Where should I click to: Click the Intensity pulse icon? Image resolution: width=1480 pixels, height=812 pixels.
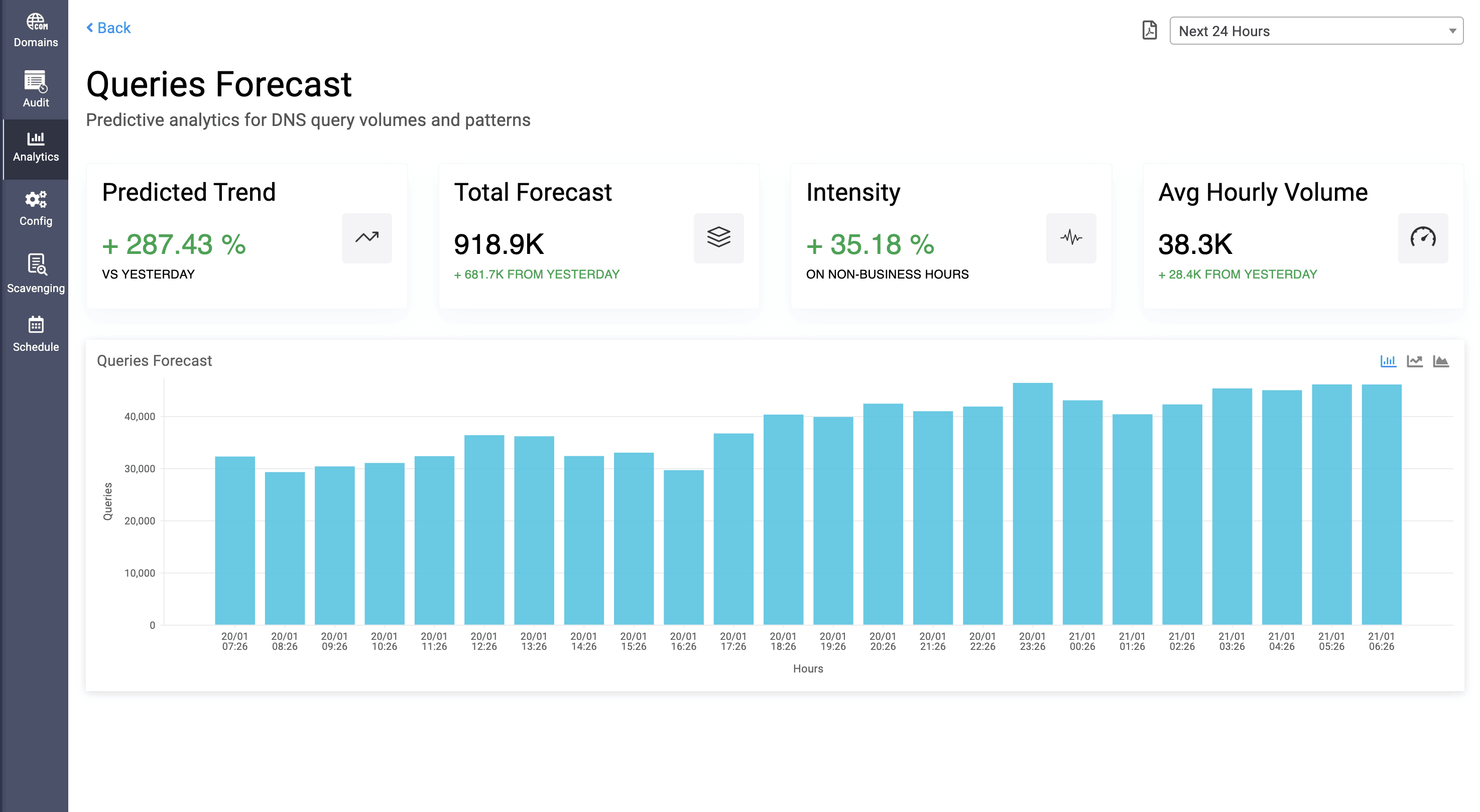(1070, 238)
